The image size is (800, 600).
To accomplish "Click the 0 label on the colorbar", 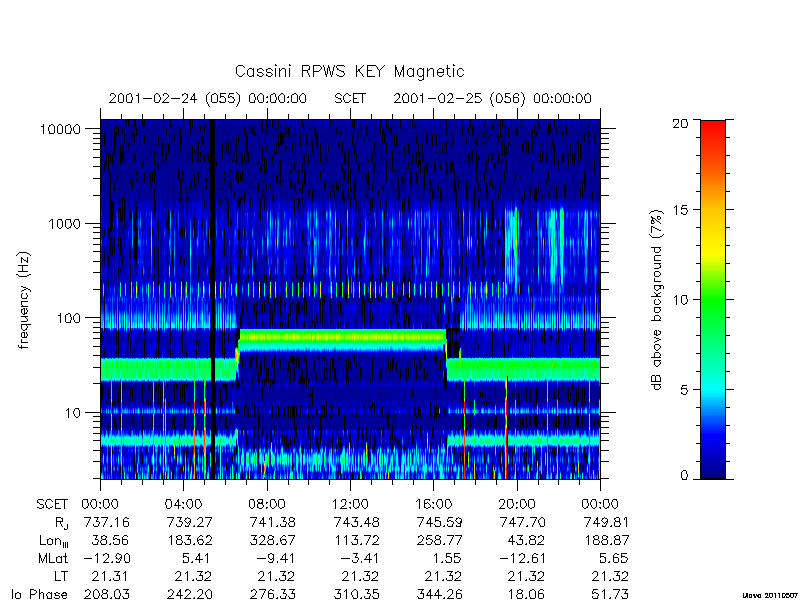I will (684, 476).
